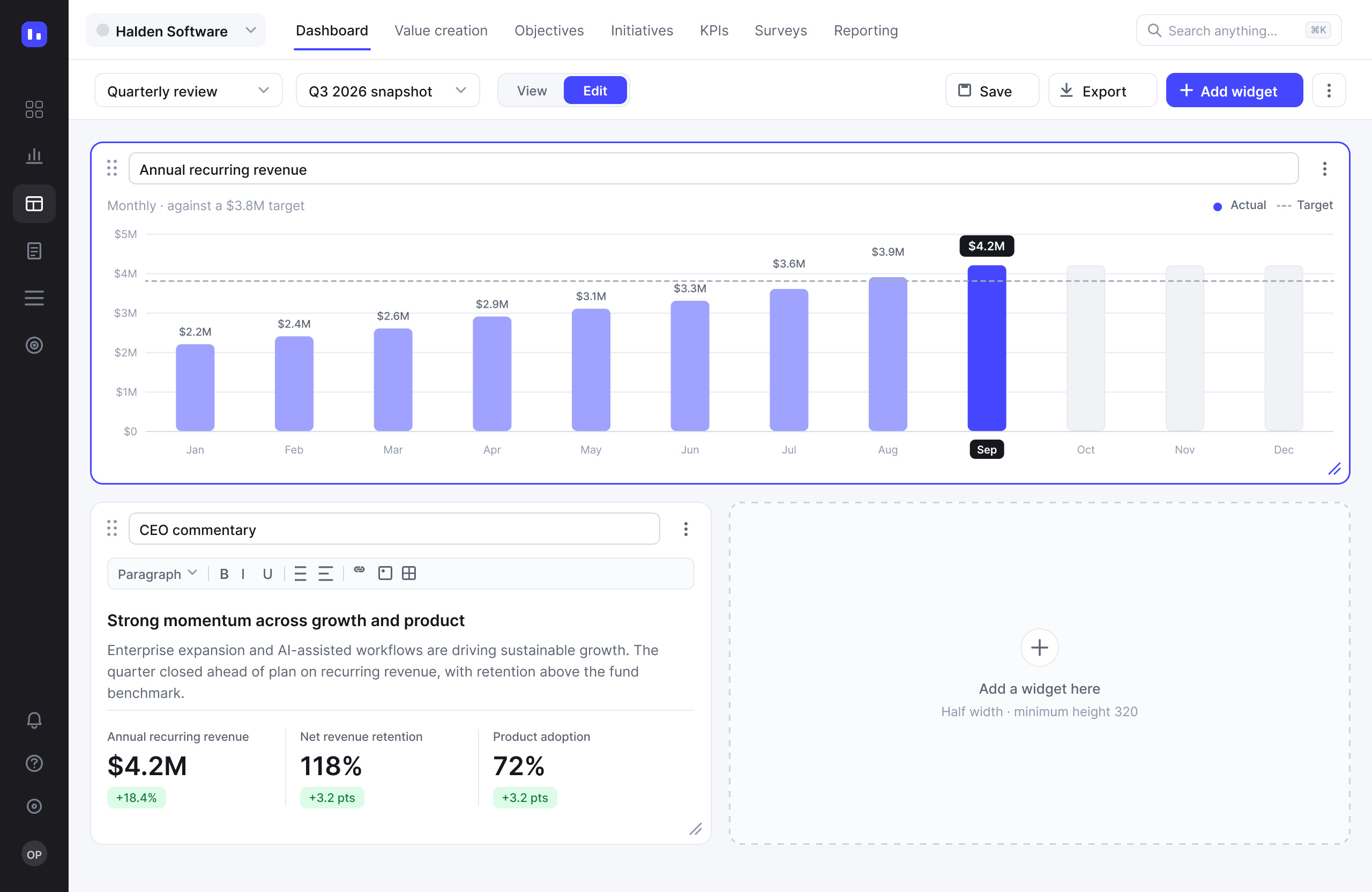Open Annual recurring revenue widget options menu
The image size is (1372, 892).
pos(1324,169)
